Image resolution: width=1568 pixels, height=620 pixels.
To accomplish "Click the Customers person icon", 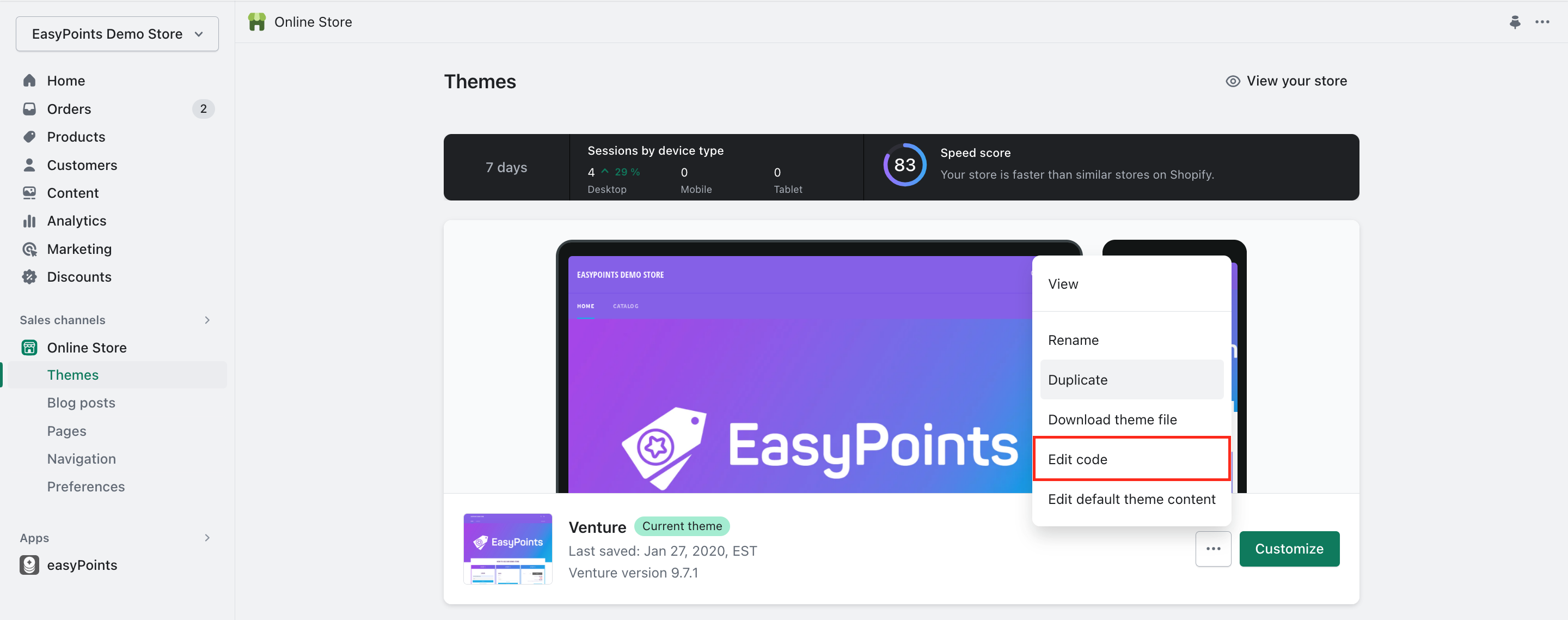I will 29,165.
